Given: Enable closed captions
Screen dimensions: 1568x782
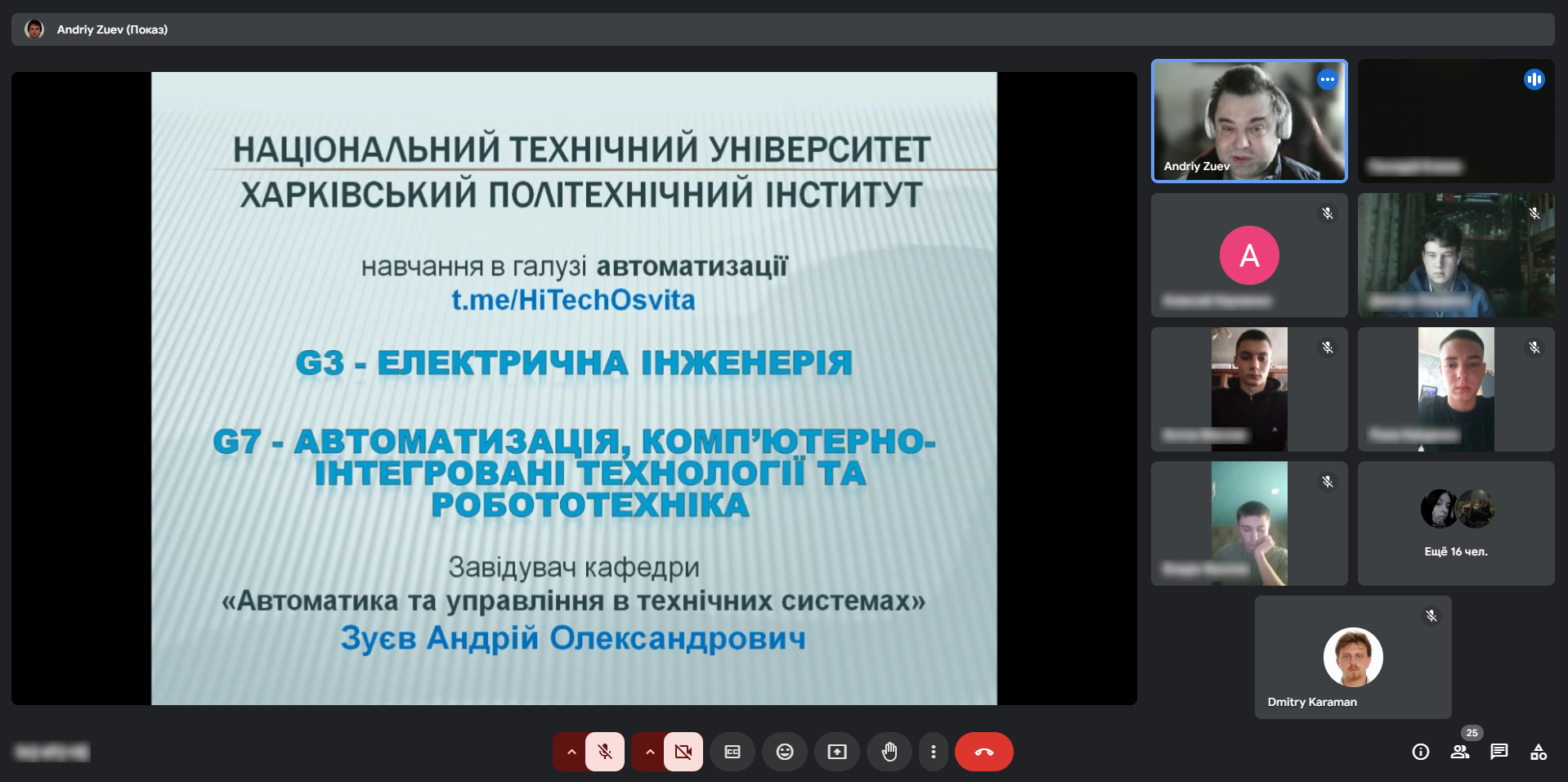Looking at the screenshot, I should 732,752.
